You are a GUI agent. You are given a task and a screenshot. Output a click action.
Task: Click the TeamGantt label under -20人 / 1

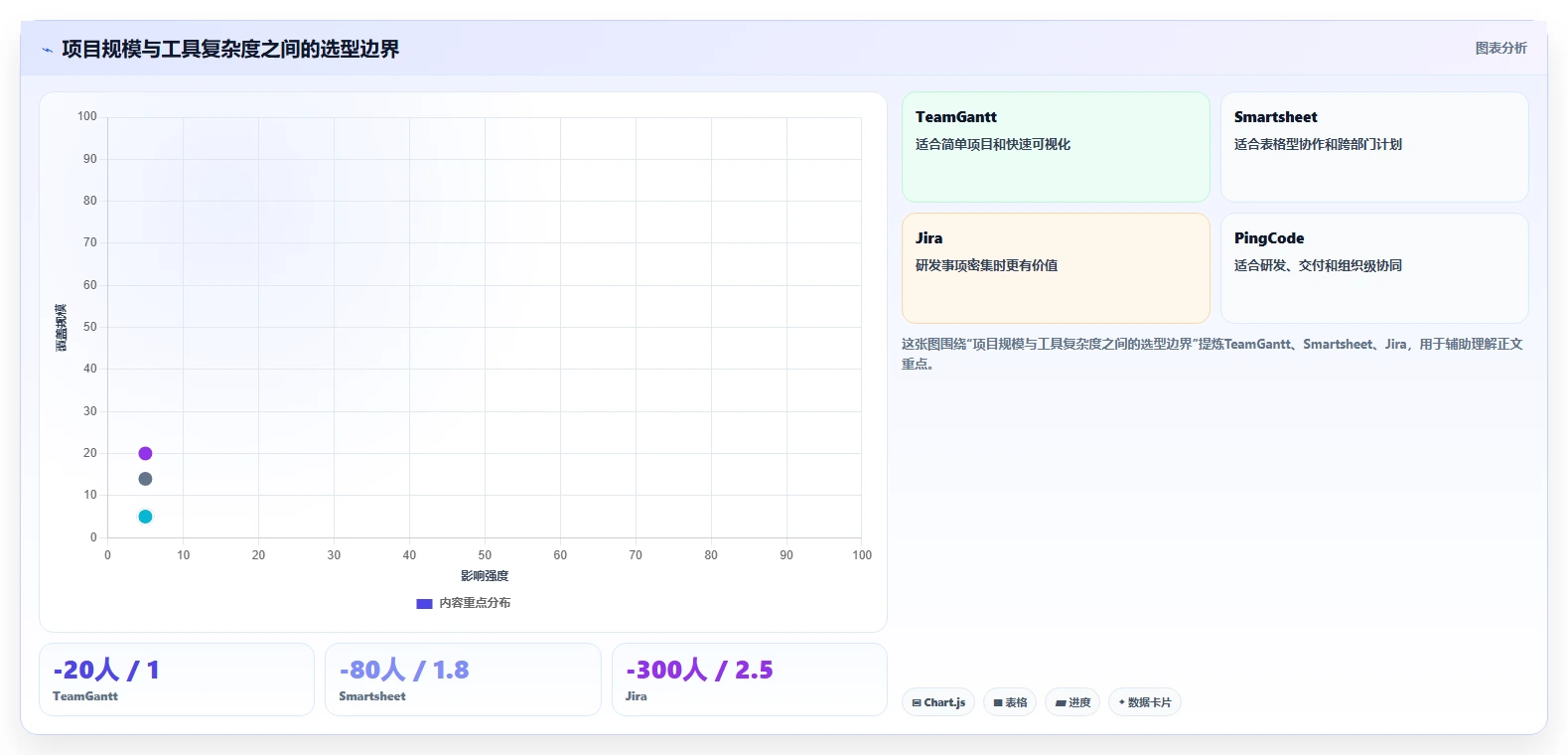pos(85,696)
